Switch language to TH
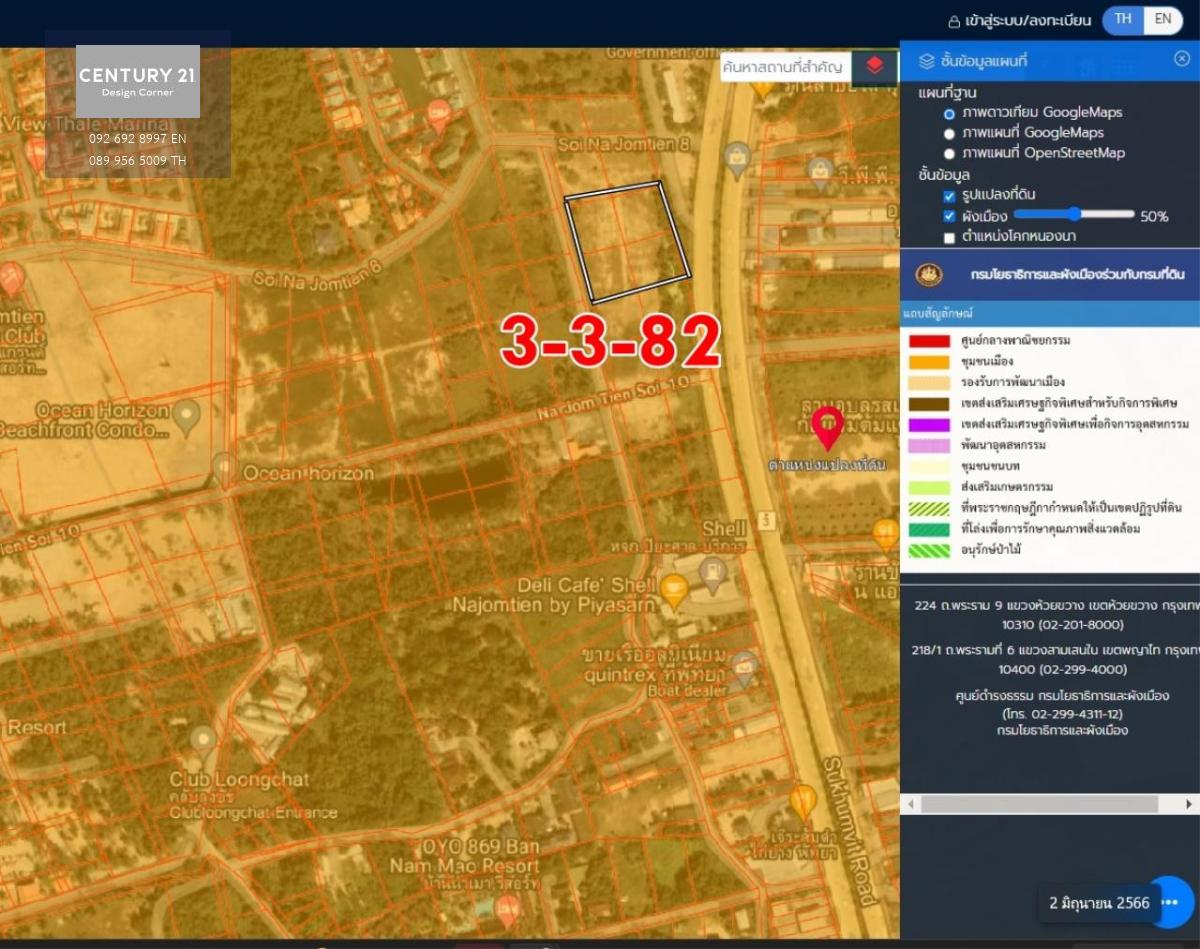Image resolution: width=1200 pixels, height=949 pixels. coord(1123,19)
